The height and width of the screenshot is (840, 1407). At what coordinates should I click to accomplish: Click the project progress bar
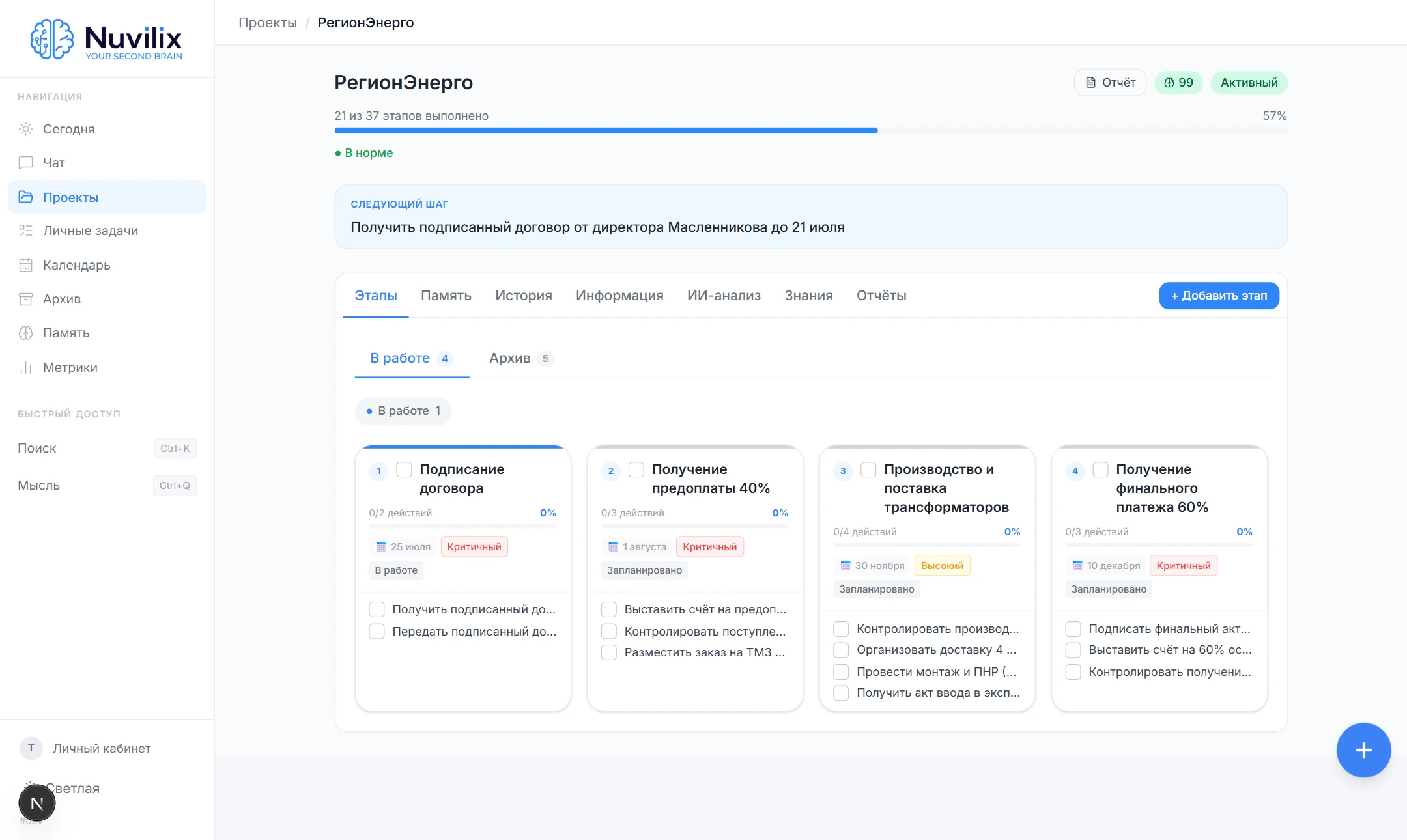pyautogui.click(x=811, y=131)
